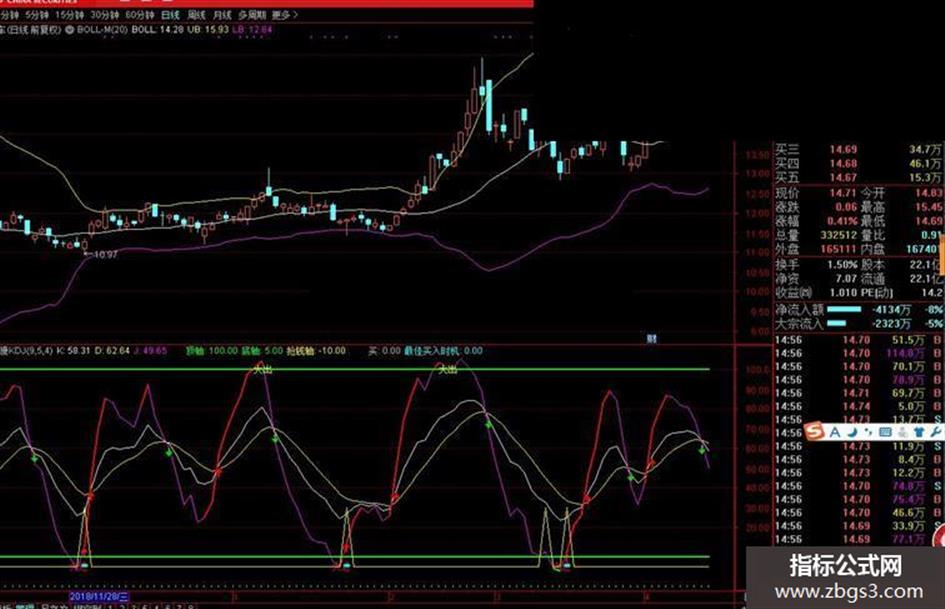
Task: Click the 今开 value 14.83
Action: pos(929,193)
